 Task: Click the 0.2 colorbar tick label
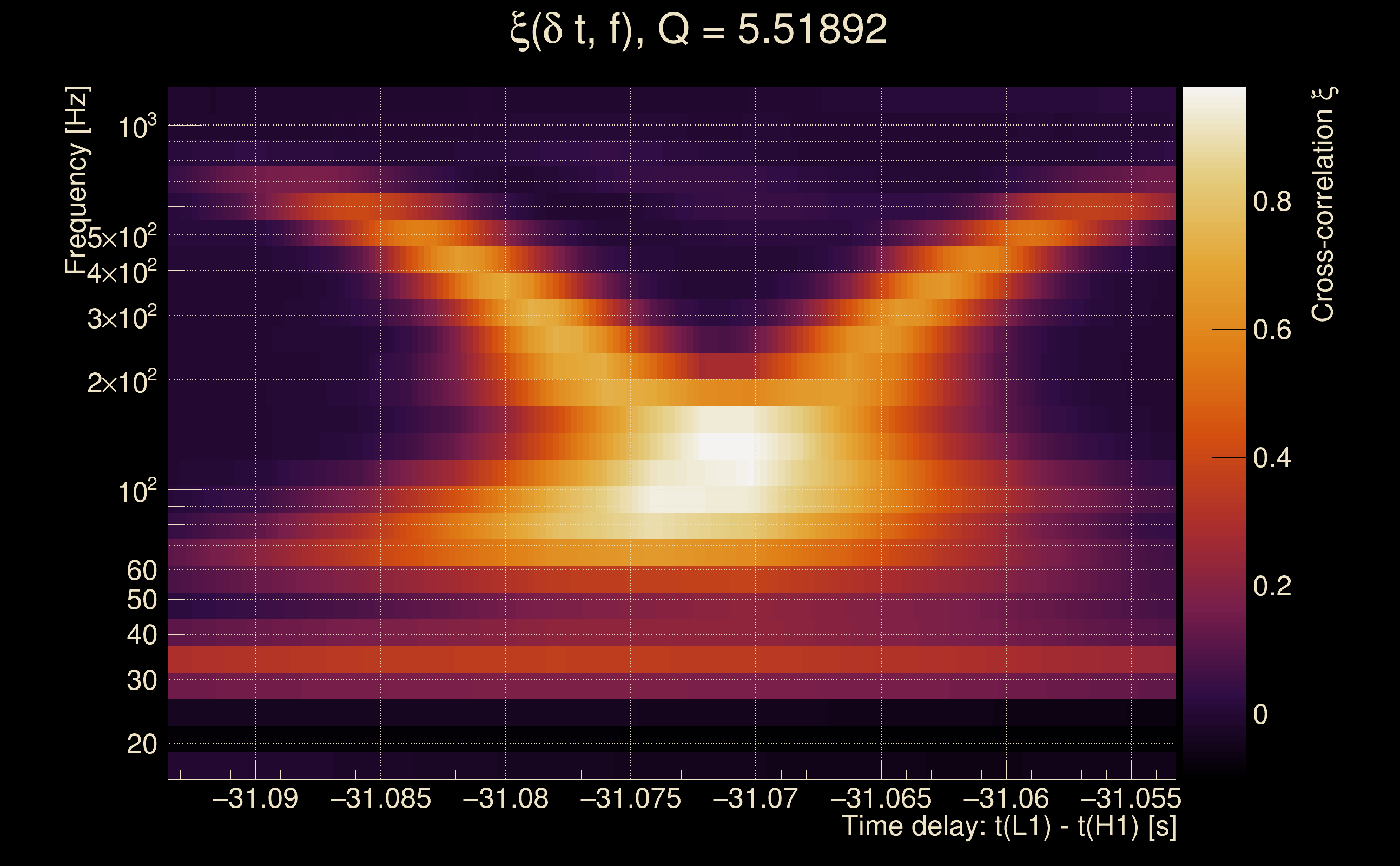tap(1272, 587)
